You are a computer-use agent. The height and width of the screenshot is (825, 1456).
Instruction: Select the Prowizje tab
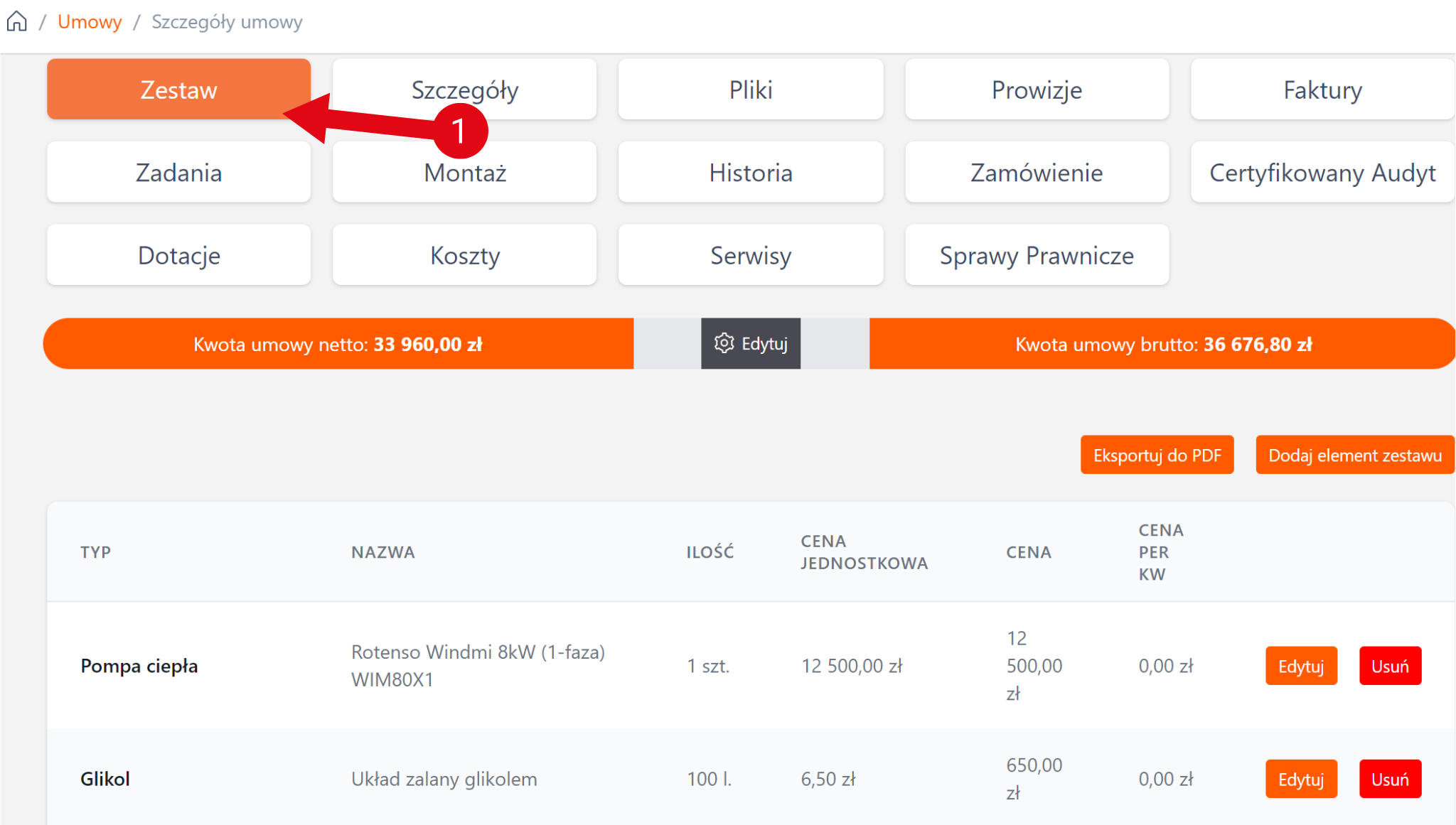1037,90
